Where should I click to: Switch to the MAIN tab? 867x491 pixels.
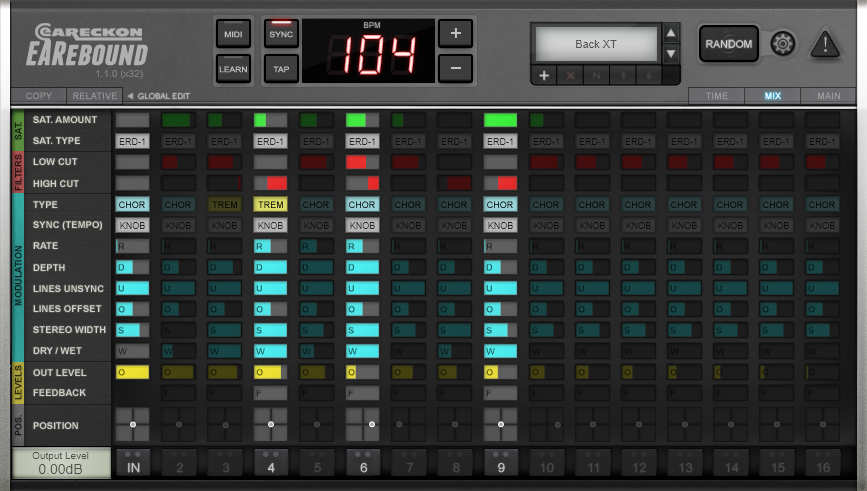click(828, 96)
